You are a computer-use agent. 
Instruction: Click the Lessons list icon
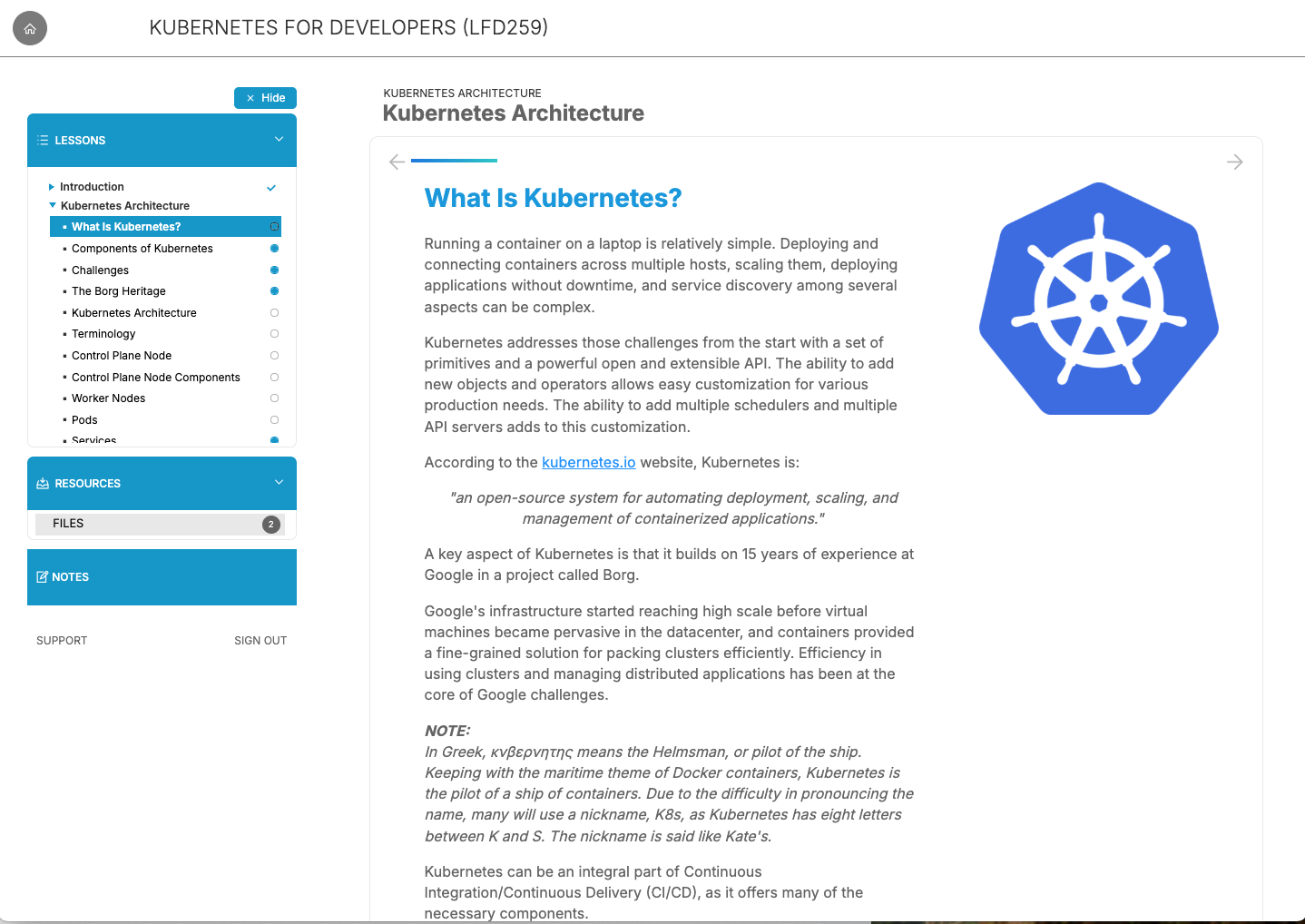tap(43, 141)
